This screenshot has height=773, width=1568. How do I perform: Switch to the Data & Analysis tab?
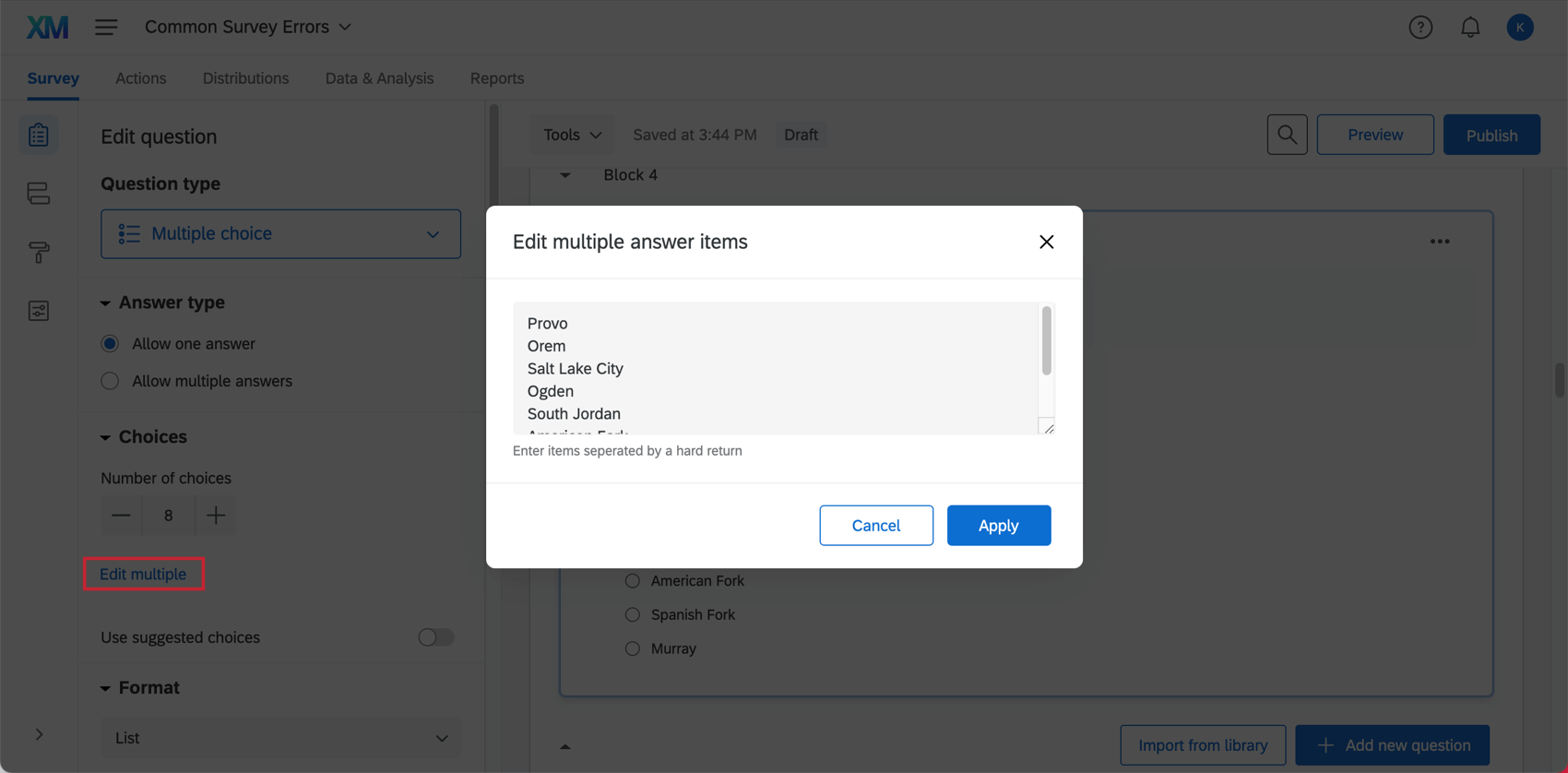tap(379, 78)
